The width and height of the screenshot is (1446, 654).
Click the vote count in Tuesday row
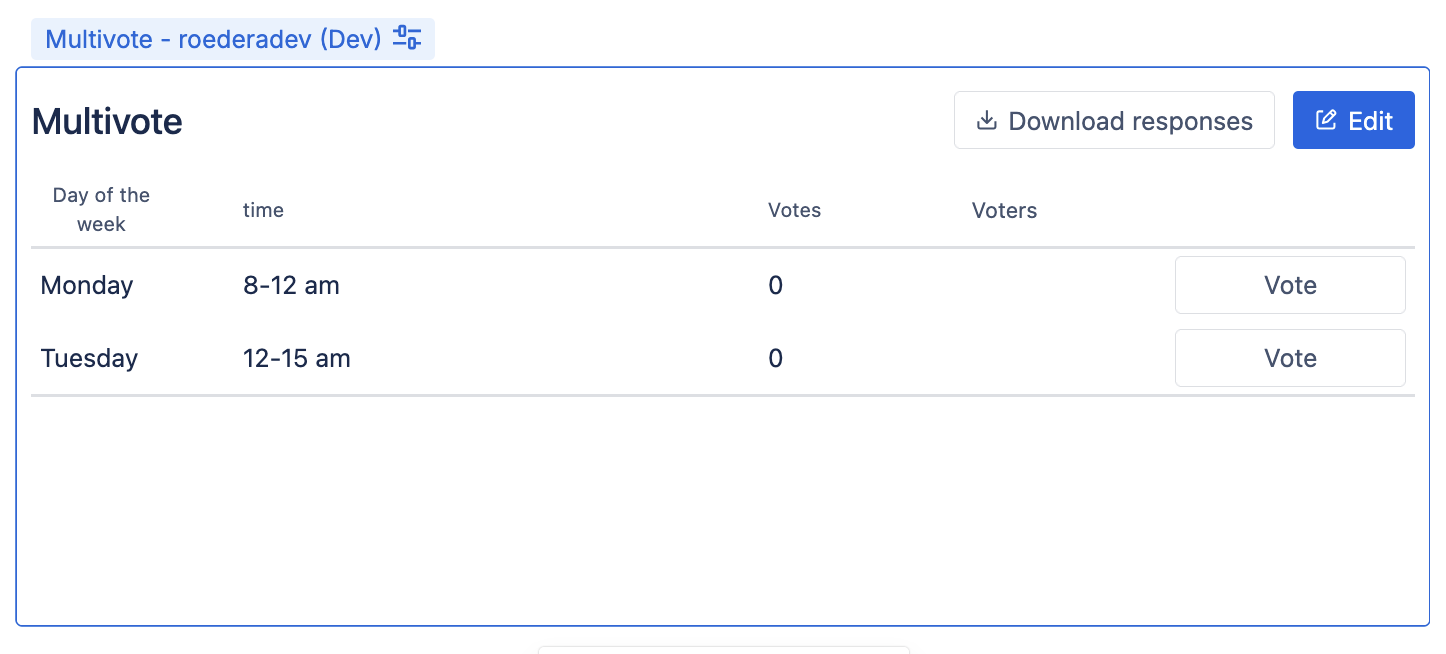[775, 358]
